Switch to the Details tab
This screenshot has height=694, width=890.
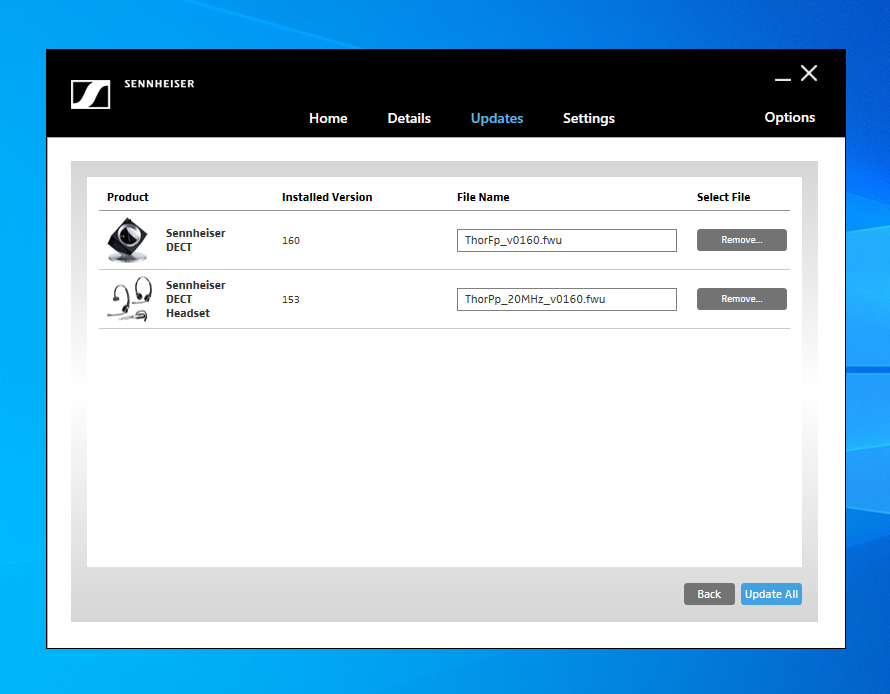click(x=409, y=118)
